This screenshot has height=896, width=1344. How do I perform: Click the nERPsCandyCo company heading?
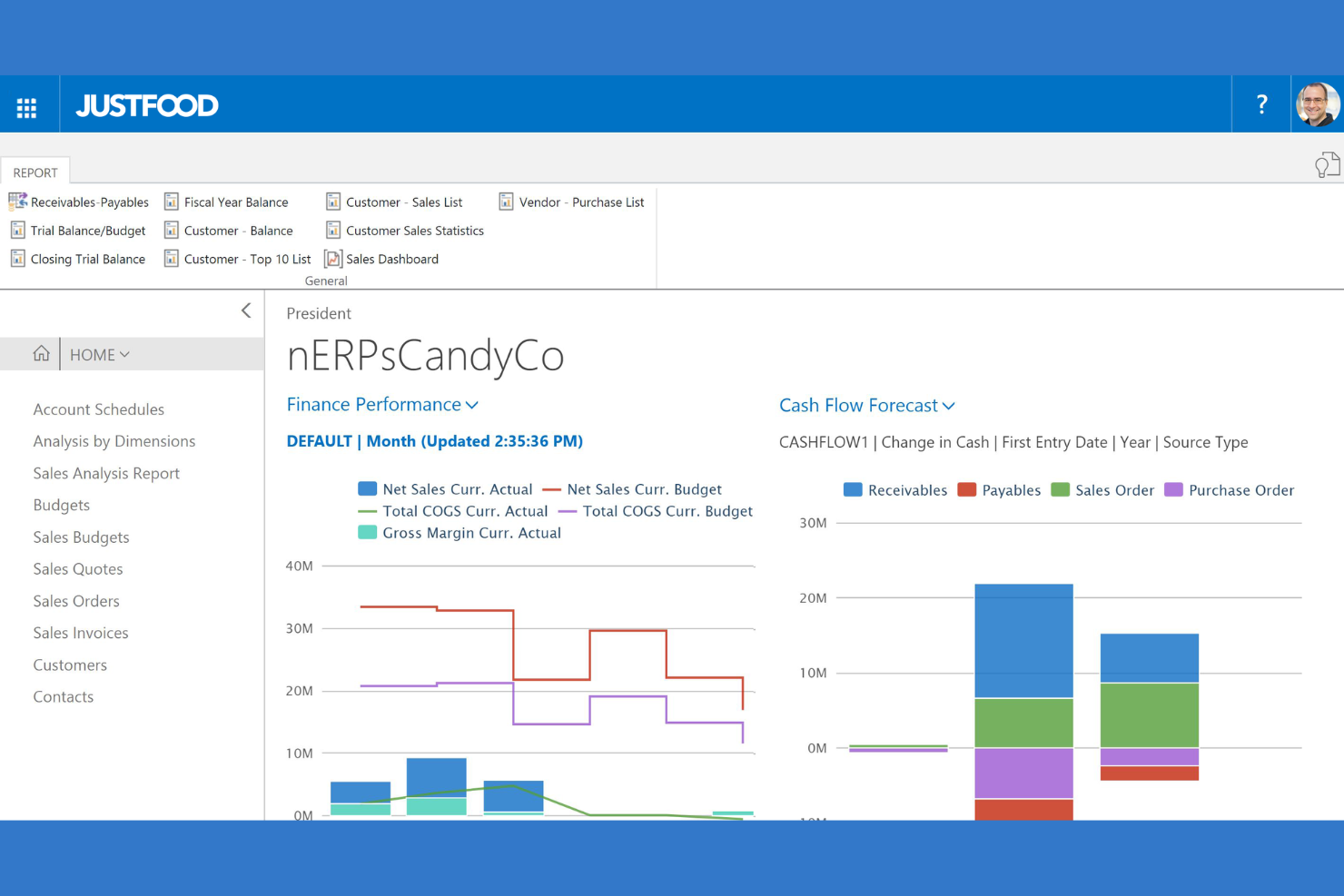(x=425, y=355)
